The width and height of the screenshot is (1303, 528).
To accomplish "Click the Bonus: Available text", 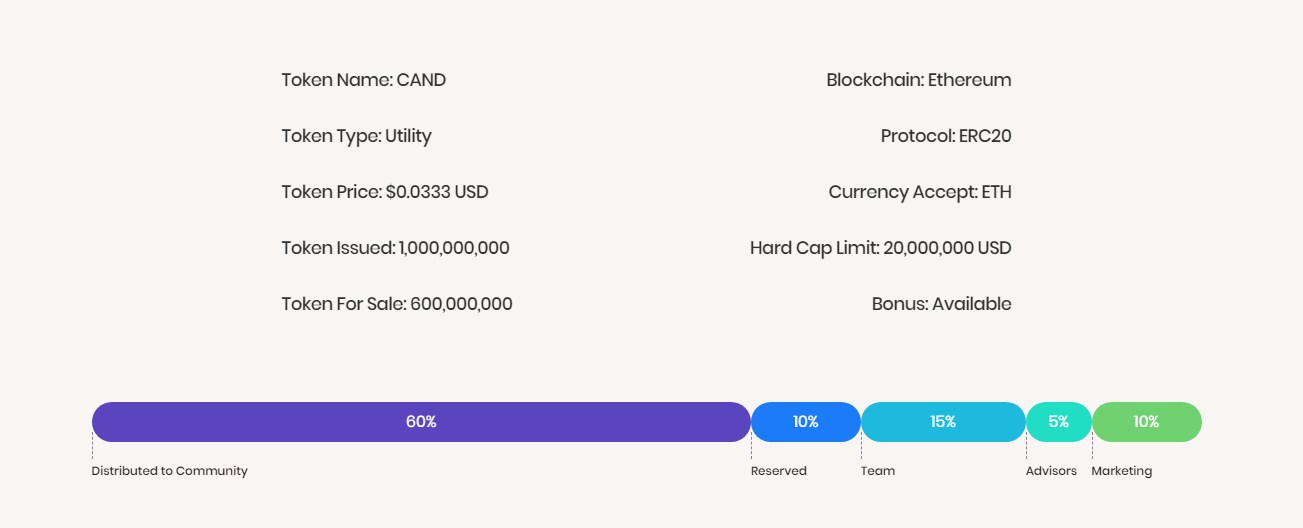I will (942, 304).
